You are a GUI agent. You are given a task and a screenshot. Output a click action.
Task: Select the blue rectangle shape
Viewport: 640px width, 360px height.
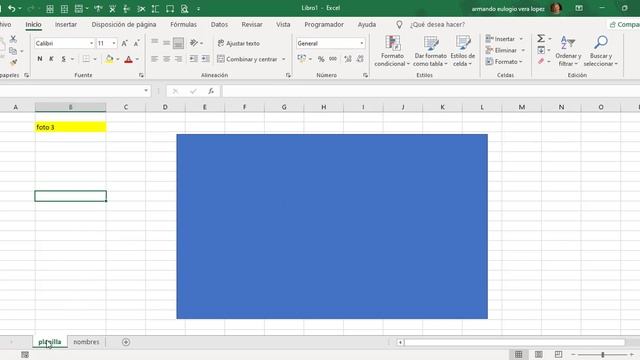click(x=332, y=227)
